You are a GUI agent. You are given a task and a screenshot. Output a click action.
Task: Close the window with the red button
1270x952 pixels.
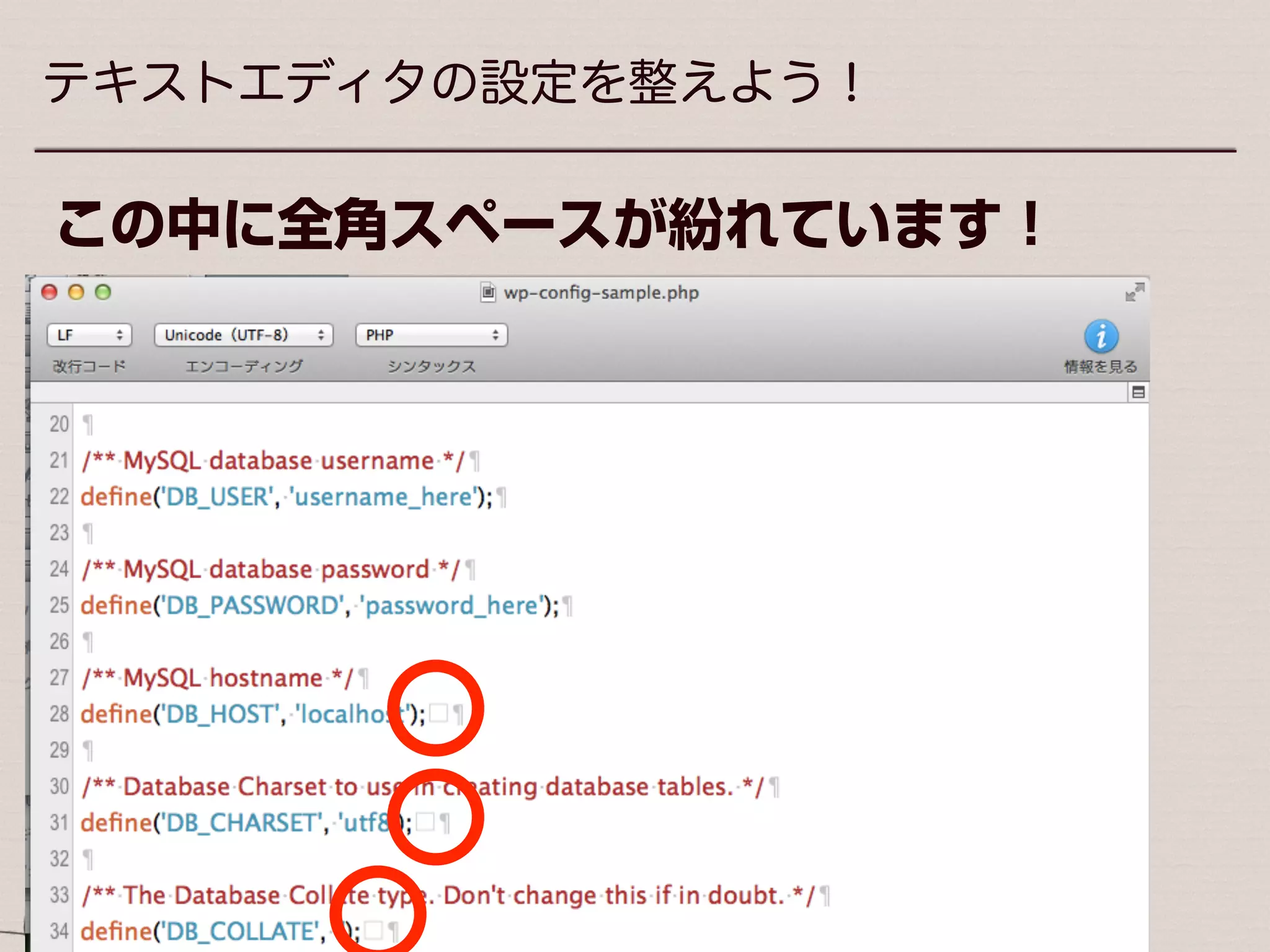[50, 292]
